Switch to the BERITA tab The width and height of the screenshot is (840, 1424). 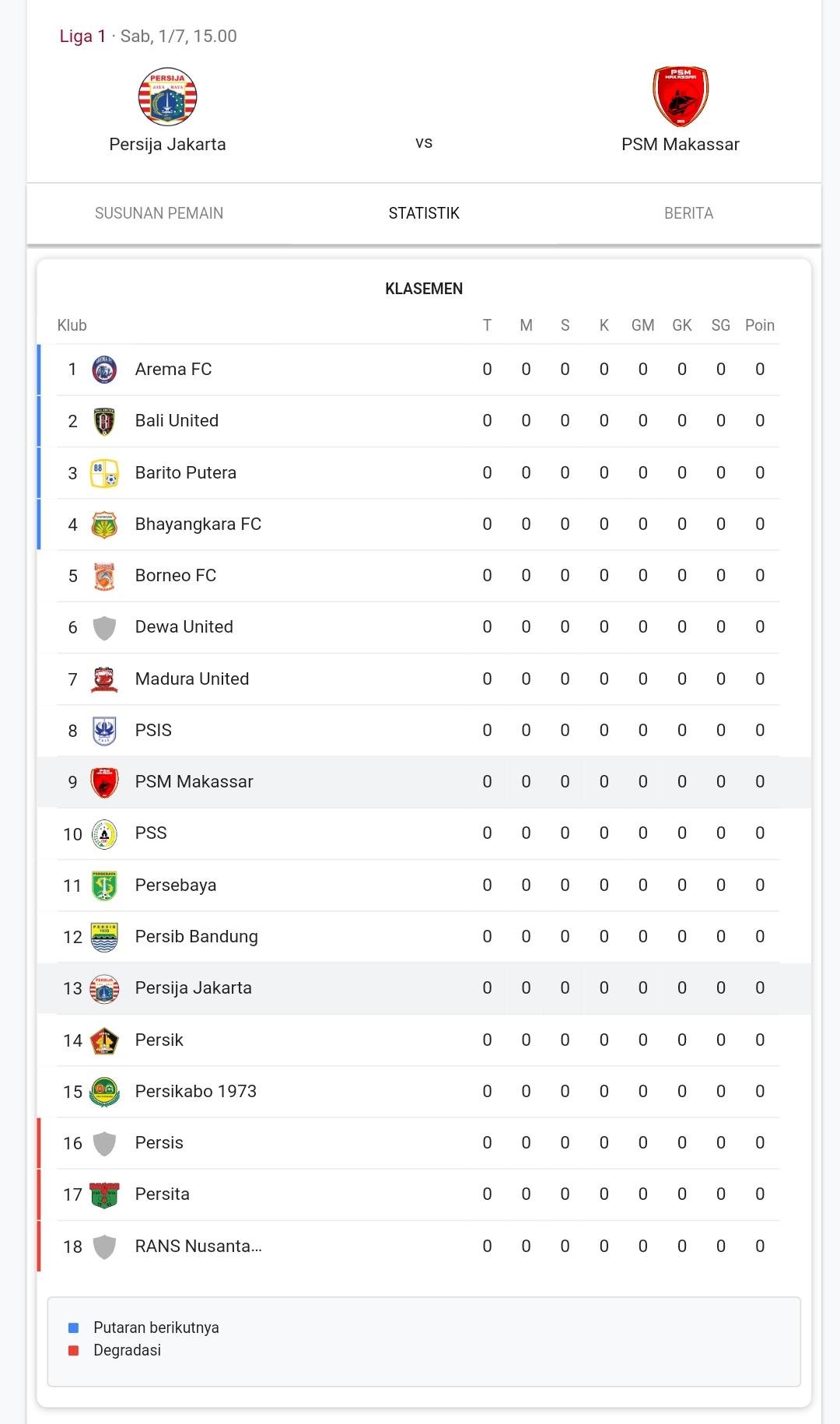[x=688, y=213]
